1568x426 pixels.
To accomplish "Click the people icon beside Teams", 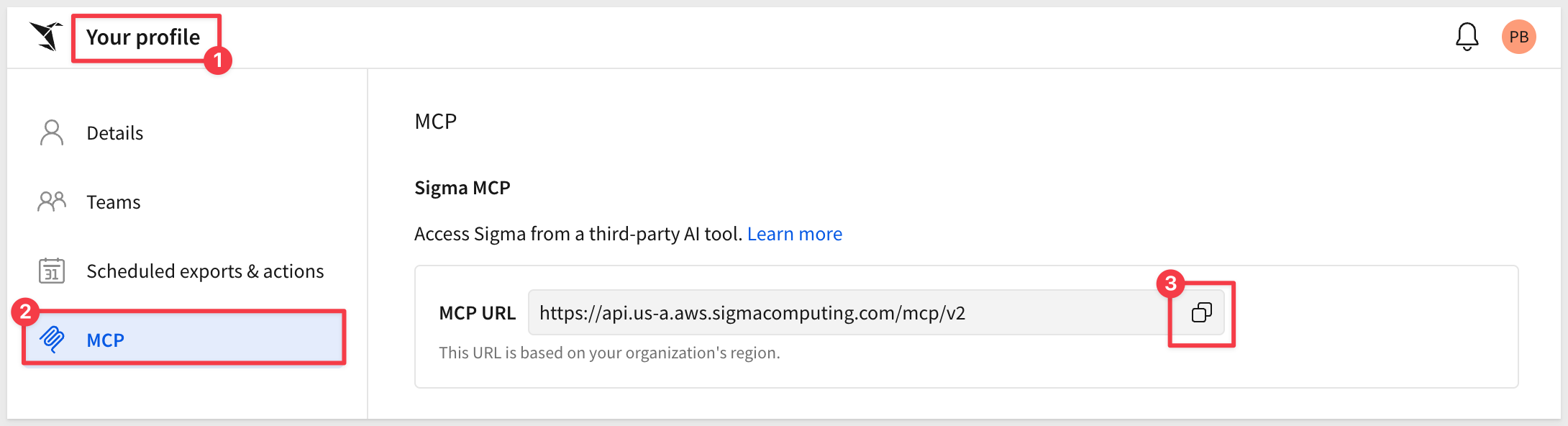I will click(52, 201).
